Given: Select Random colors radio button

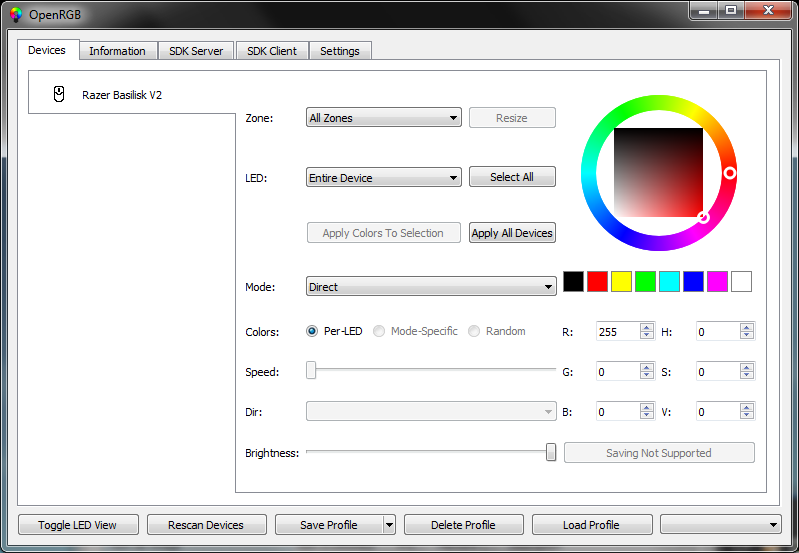Looking at the screenshot, I should 474,331.
